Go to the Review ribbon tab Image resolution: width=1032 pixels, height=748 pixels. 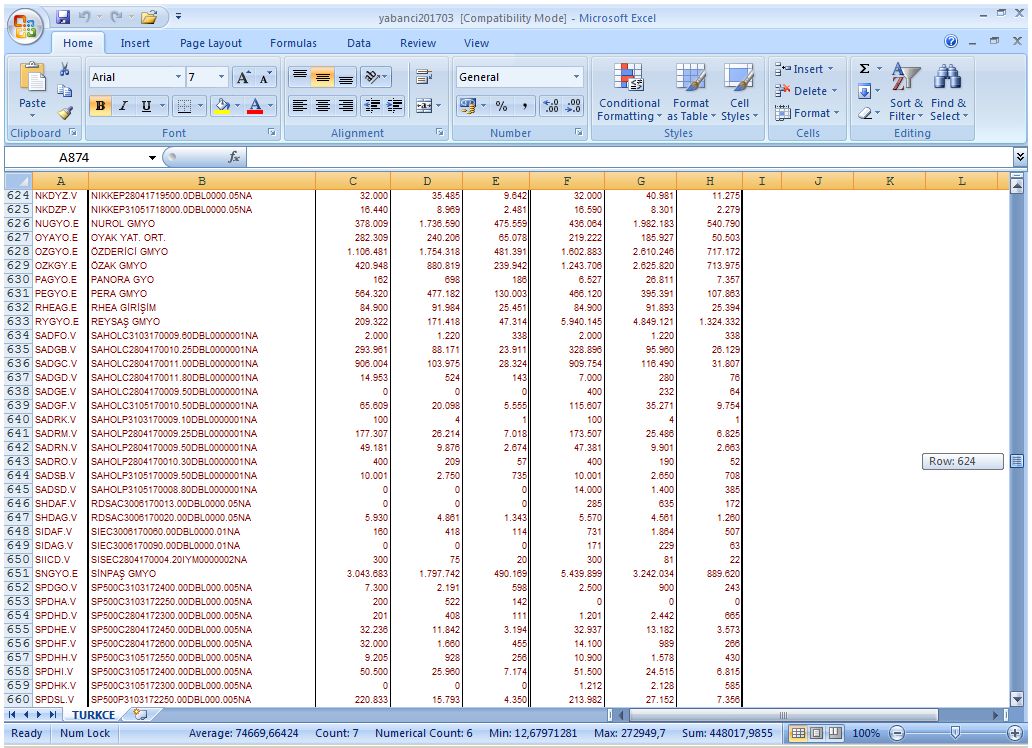coord(418,43)
